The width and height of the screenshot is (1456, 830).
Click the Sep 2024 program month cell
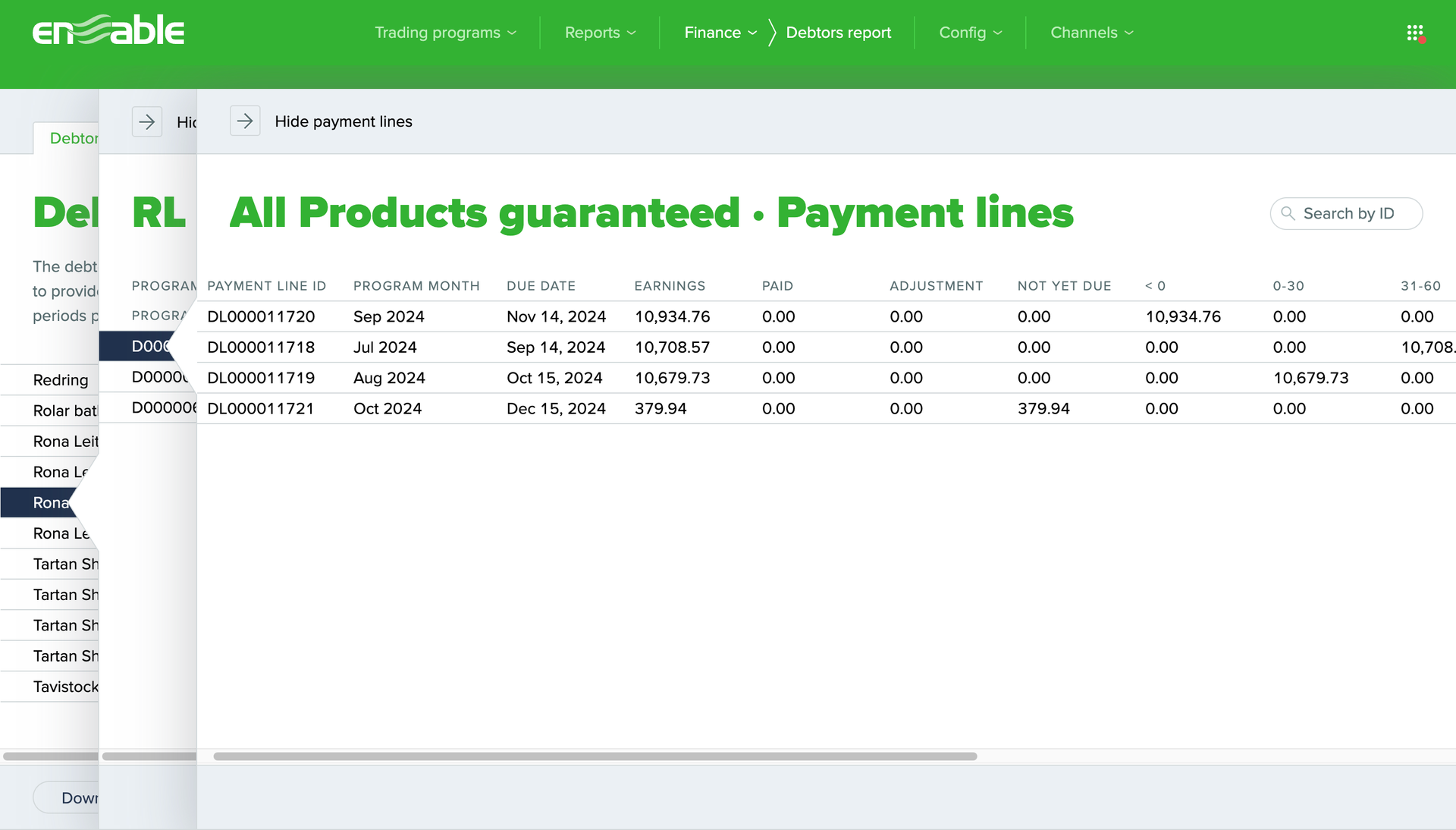point(388,316)
